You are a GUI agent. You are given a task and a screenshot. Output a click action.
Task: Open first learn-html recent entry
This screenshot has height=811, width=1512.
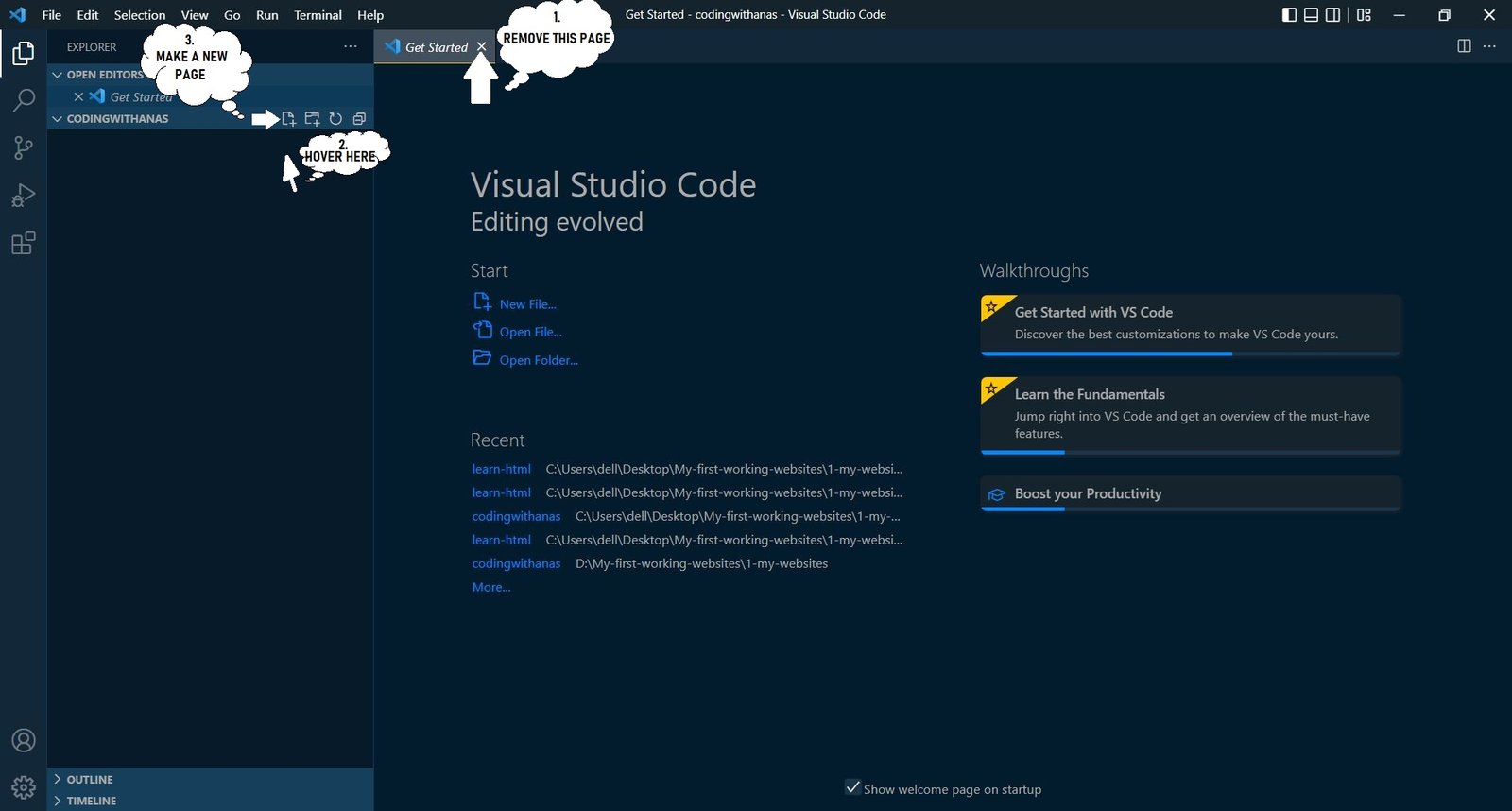pyautogui.click(x=501, y=469)
